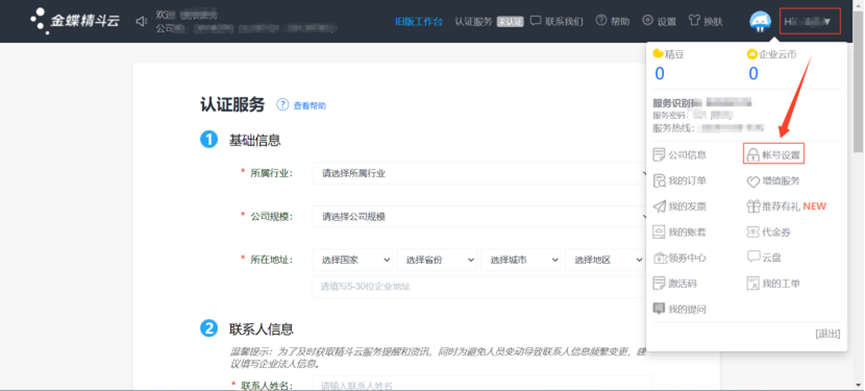The image size is (865, 391).
Task: Open 我的订单
Action: (687, 181)
